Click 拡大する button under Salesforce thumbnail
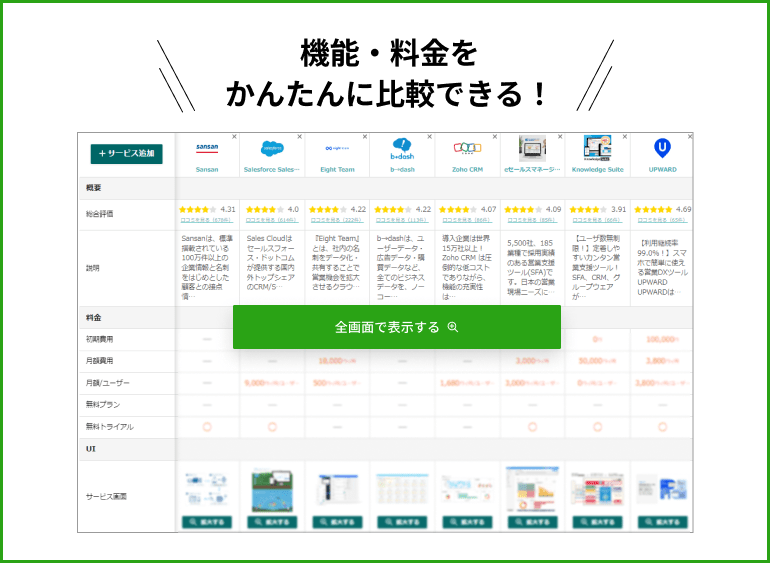Image resolution: width=770 pixels, height=563 pixels. 272,522
